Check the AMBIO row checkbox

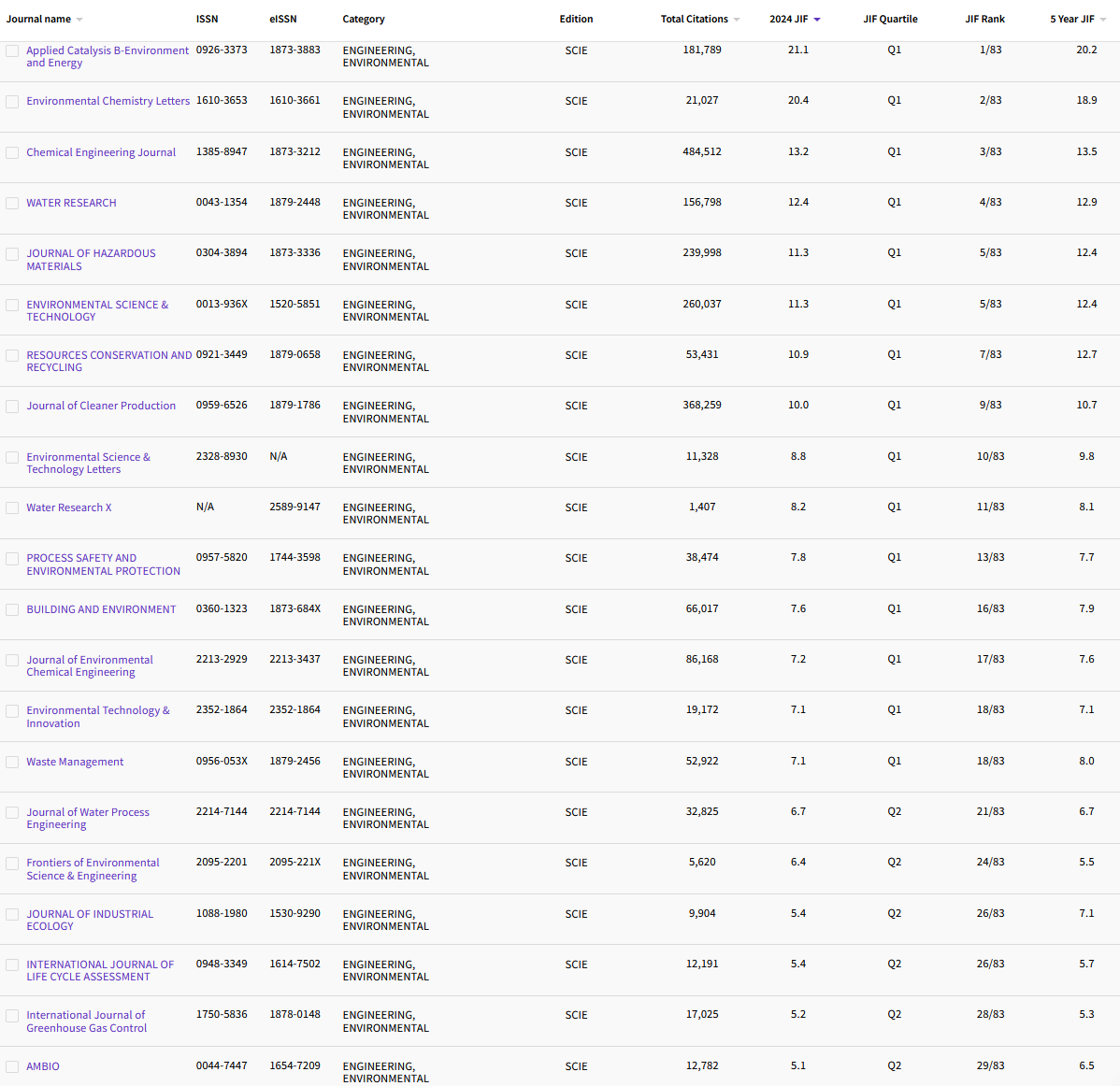click(12, 1066)
